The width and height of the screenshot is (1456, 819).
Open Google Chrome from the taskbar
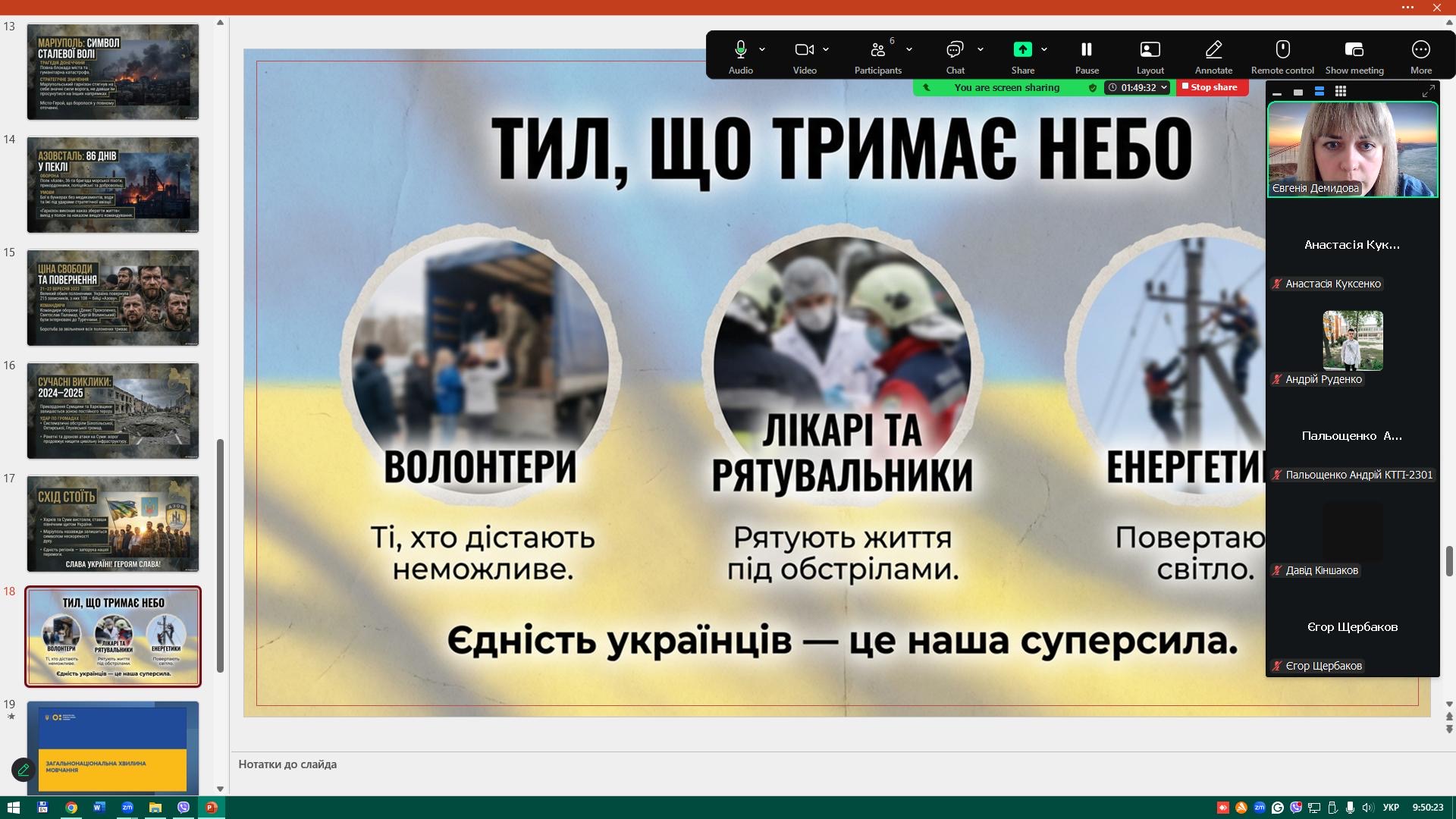pos(71,808)
